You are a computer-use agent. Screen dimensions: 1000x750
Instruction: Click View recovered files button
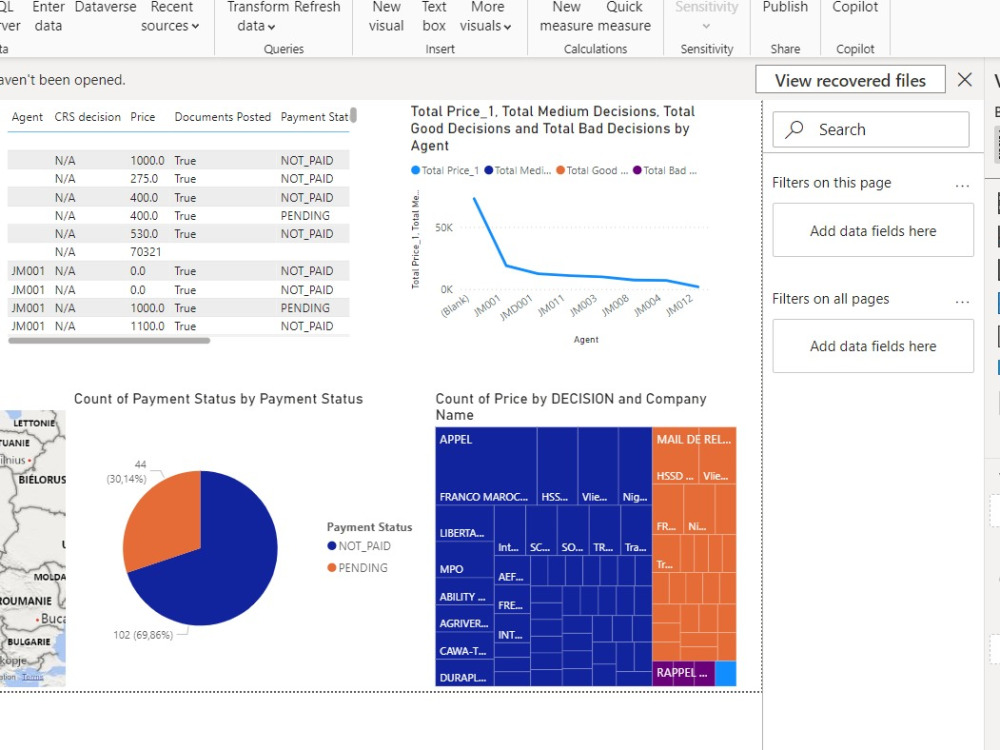850,80
